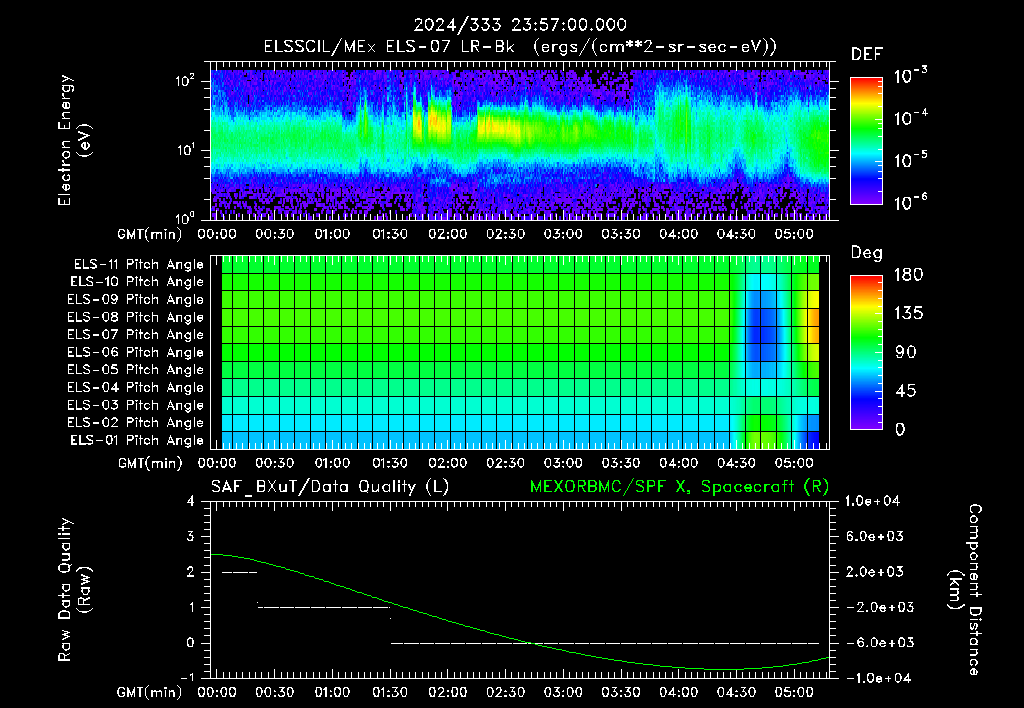1024x708 pixels.
Task: Click the green MEXORBMC/SPF X, Spacecraft label
Action: 679,487
